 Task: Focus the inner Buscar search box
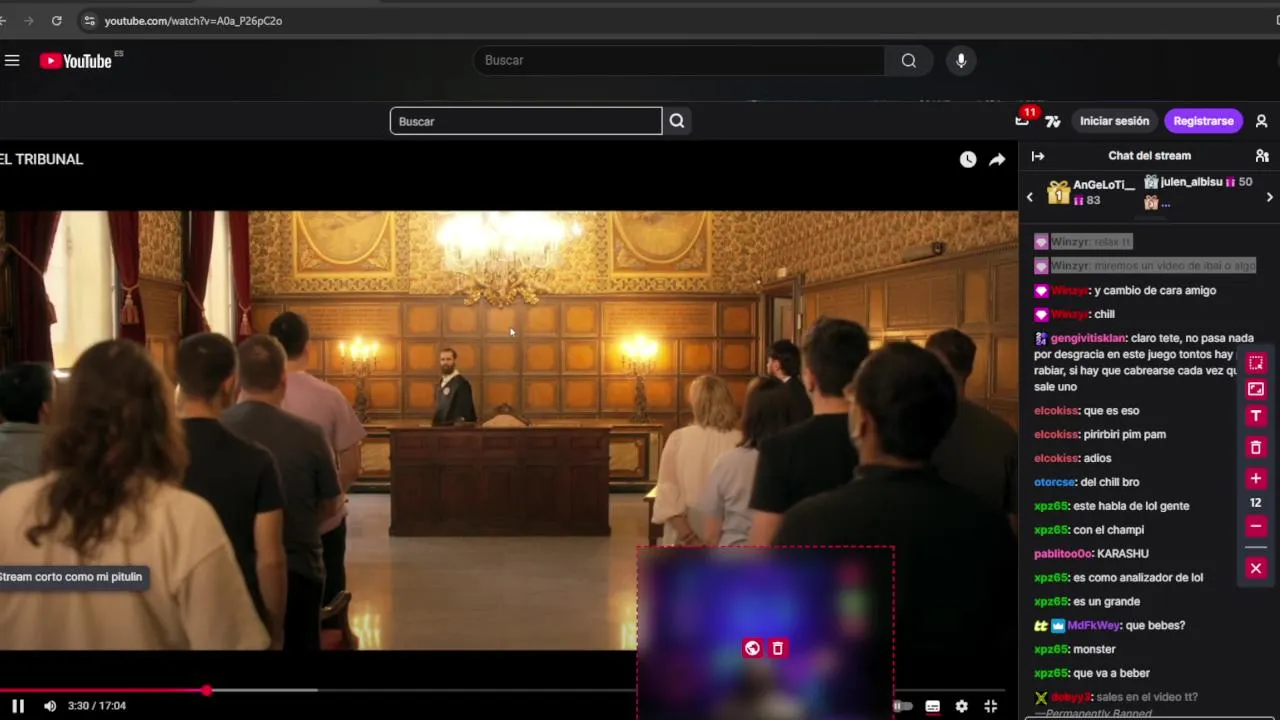(526, 121)
